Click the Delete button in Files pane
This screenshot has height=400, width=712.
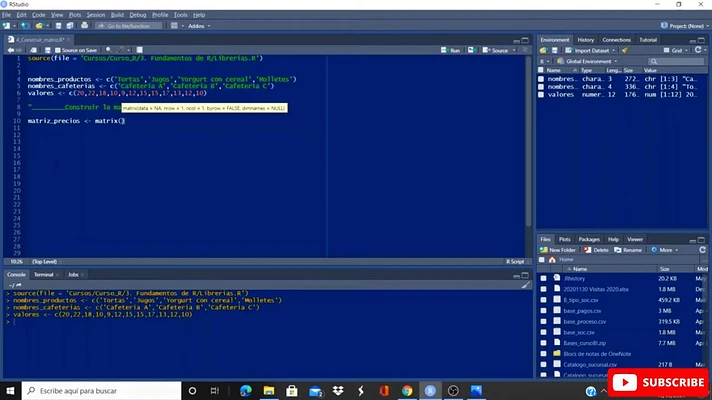[x=596, y=250]
